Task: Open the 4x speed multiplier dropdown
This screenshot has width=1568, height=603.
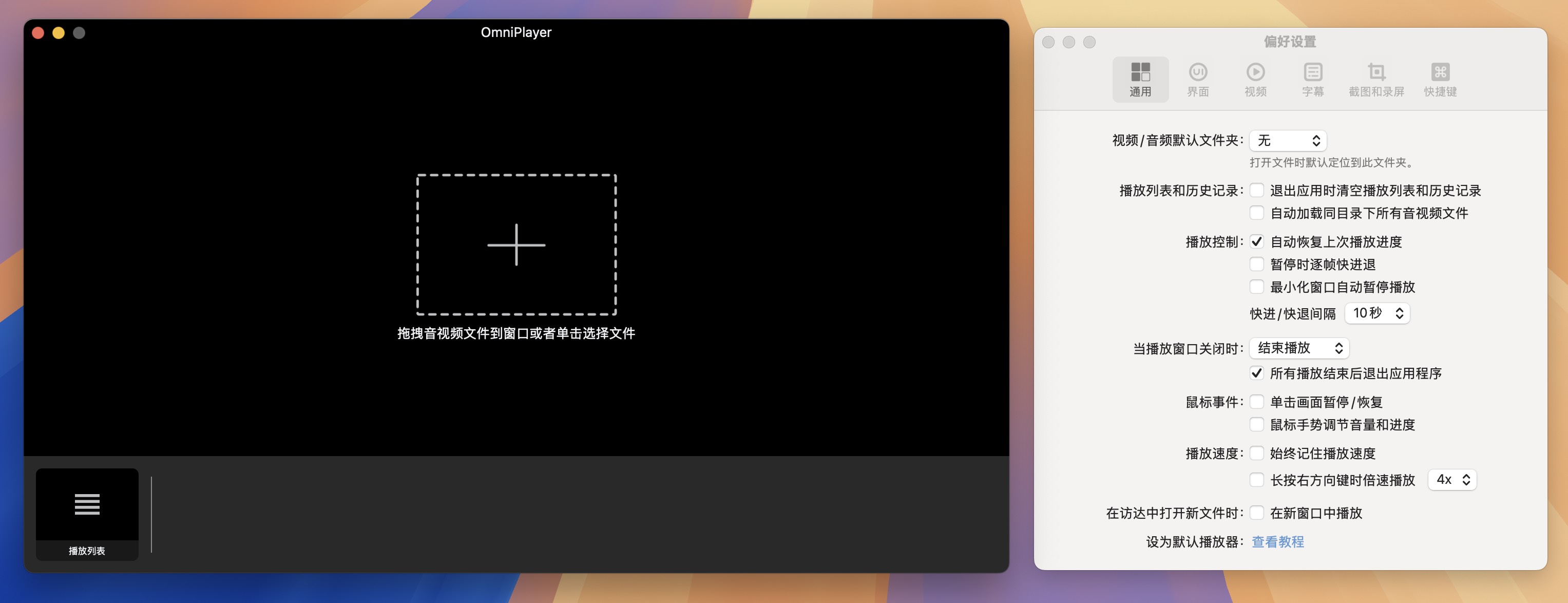Action: tap(1452, 479)
